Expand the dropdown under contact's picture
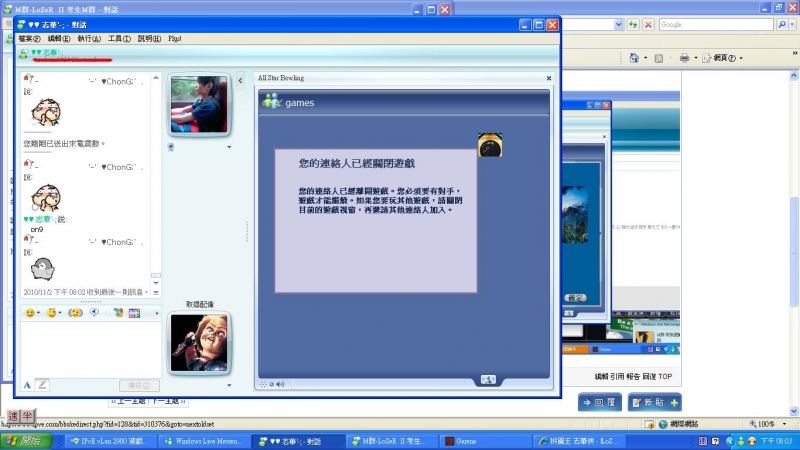Image resolution: width=800 pixels, height=450 pixels. point(229,147)
